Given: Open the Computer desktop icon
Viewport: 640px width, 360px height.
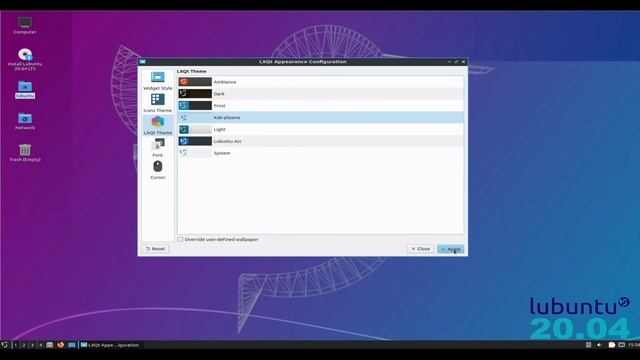Looking at the screenshot, I should pos(25,25).
